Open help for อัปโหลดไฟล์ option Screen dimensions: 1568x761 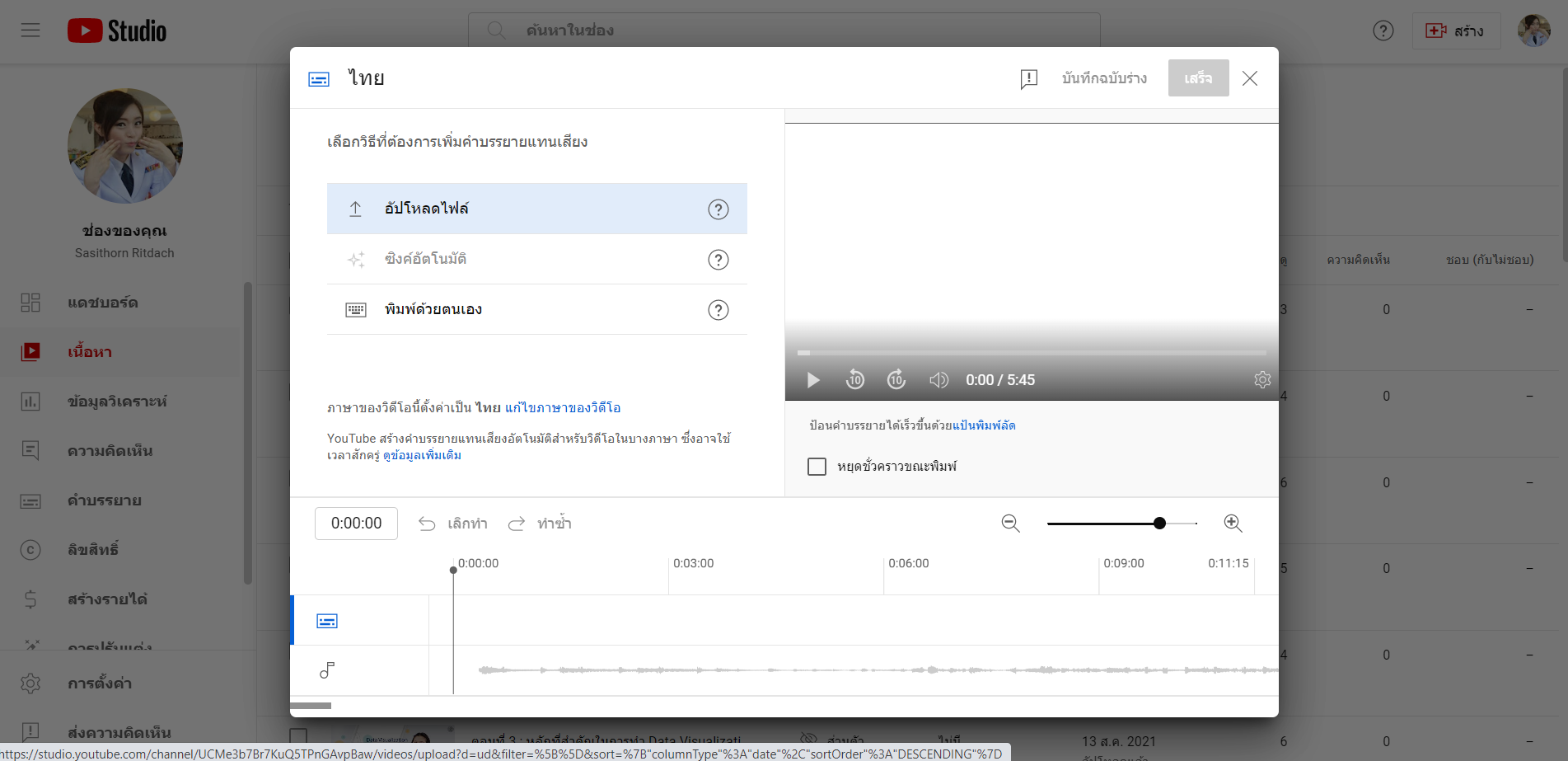[718, 209]
